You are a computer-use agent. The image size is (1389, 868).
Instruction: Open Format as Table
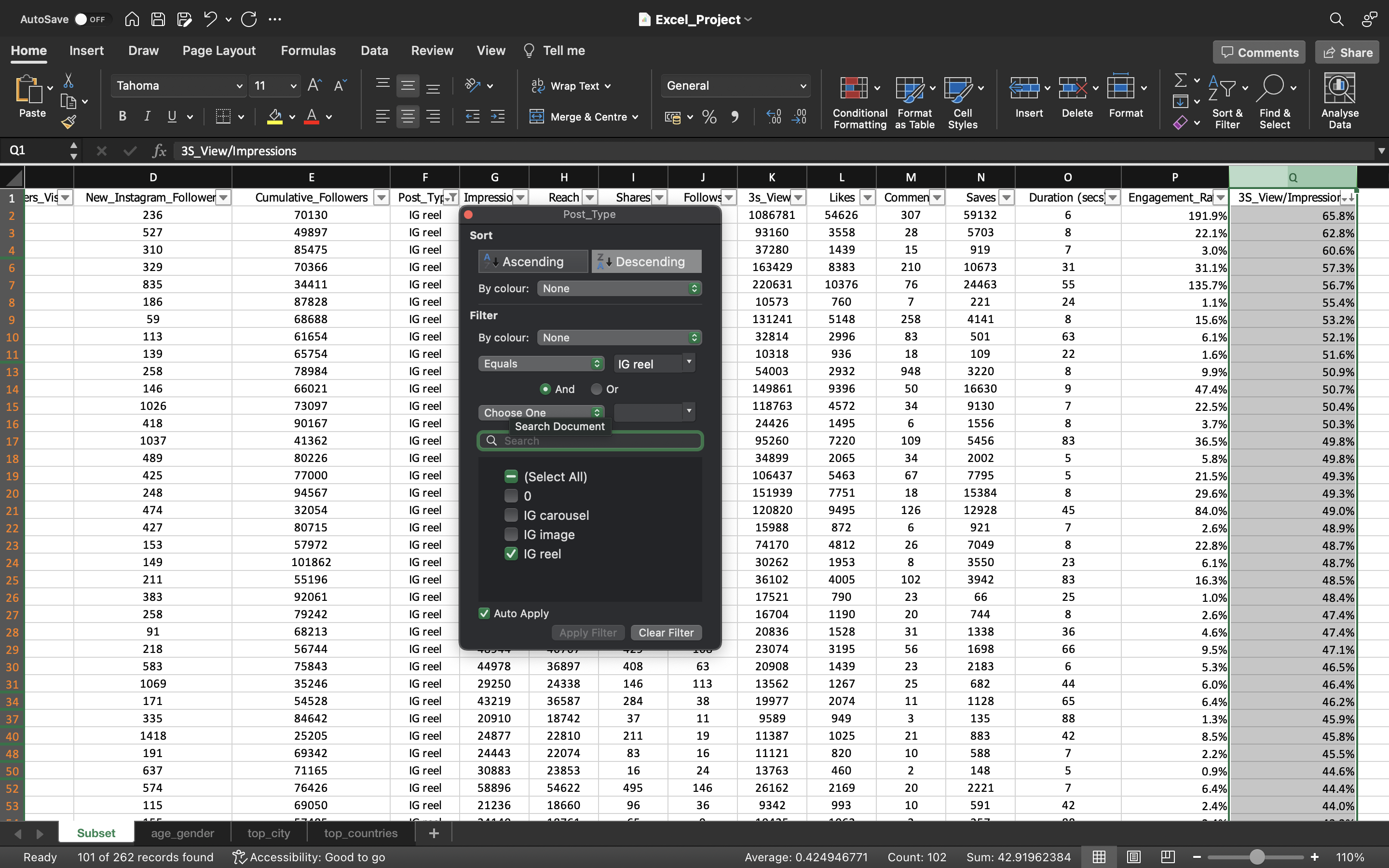pos(914,103)
